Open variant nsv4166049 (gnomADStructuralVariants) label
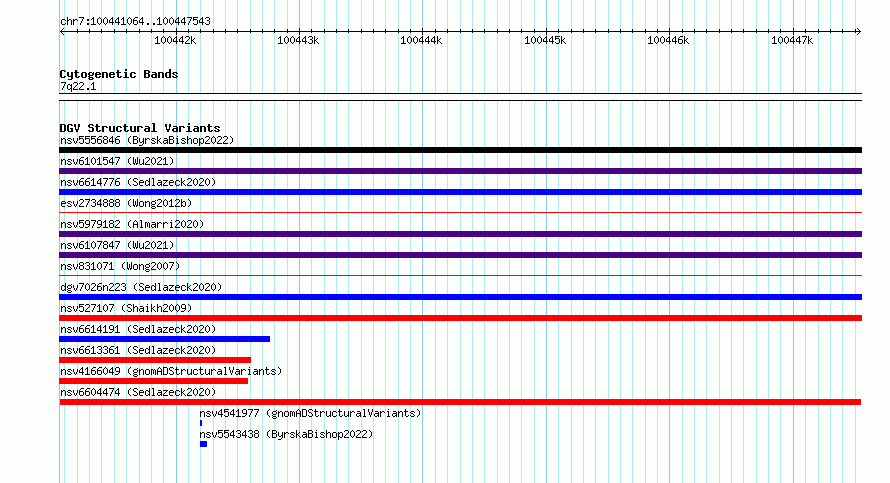The image size is (890, 483). pyautogui.click(x=171, y=371)
